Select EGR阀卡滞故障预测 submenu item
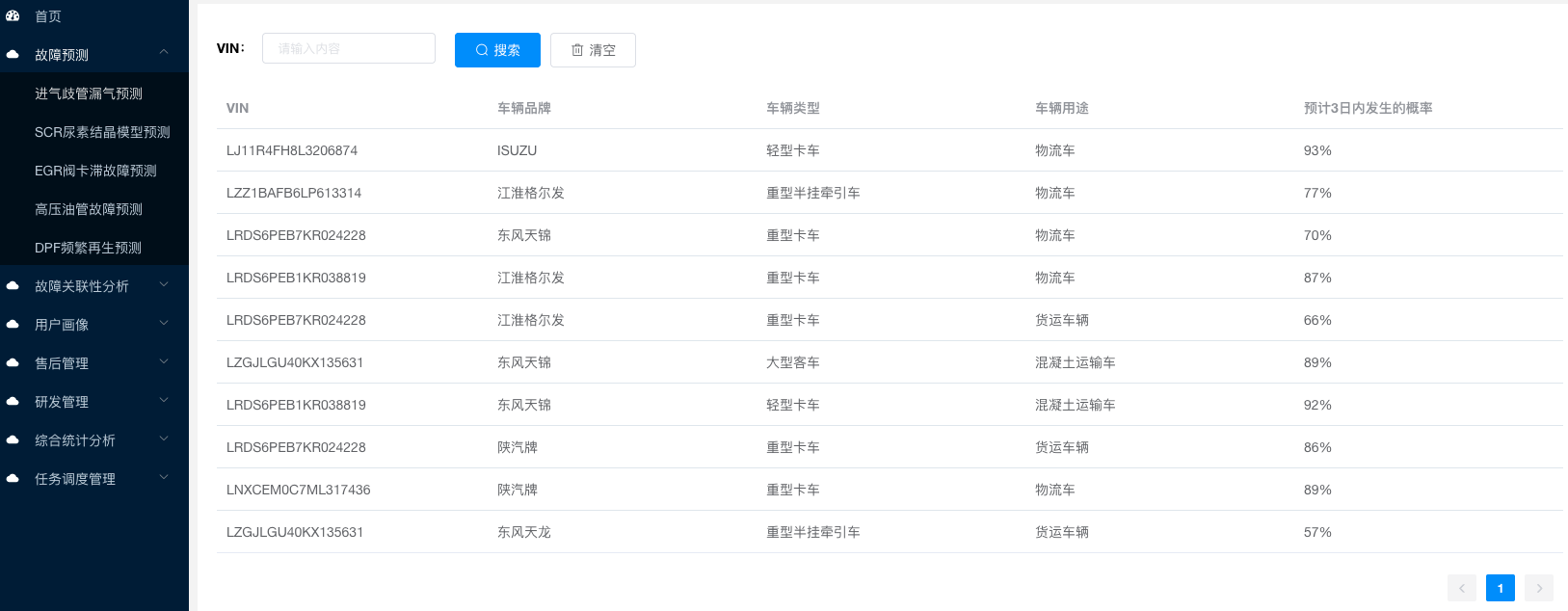 94,171
